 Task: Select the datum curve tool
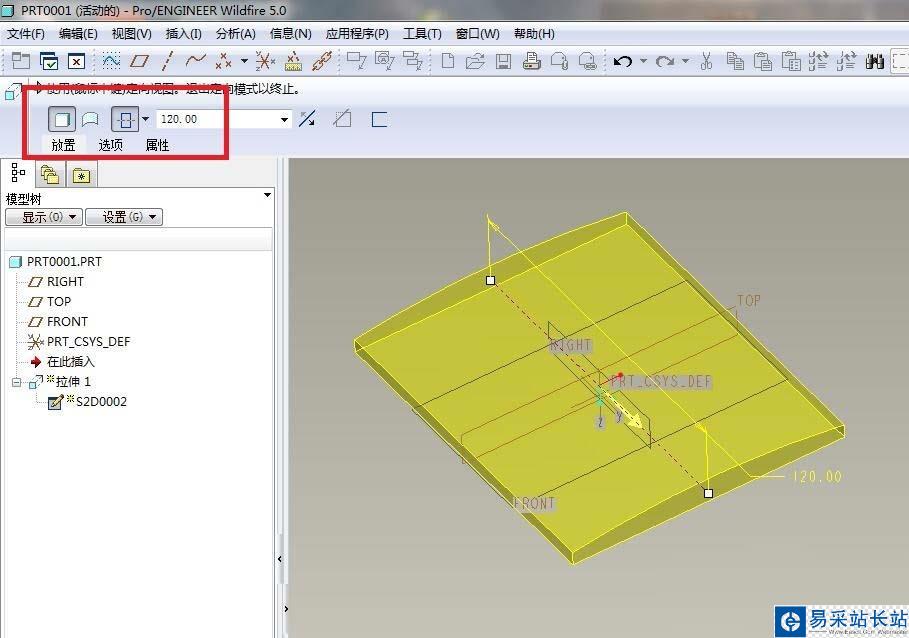point(196,60)
